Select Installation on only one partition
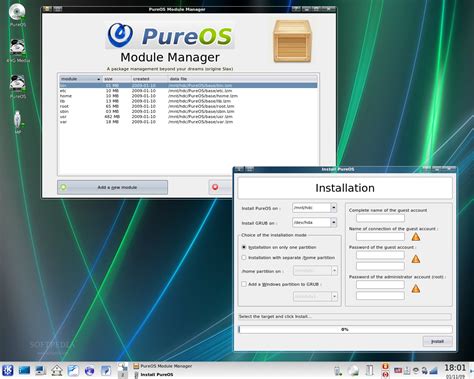Screen dimensions: 474x379 [244, 247]
